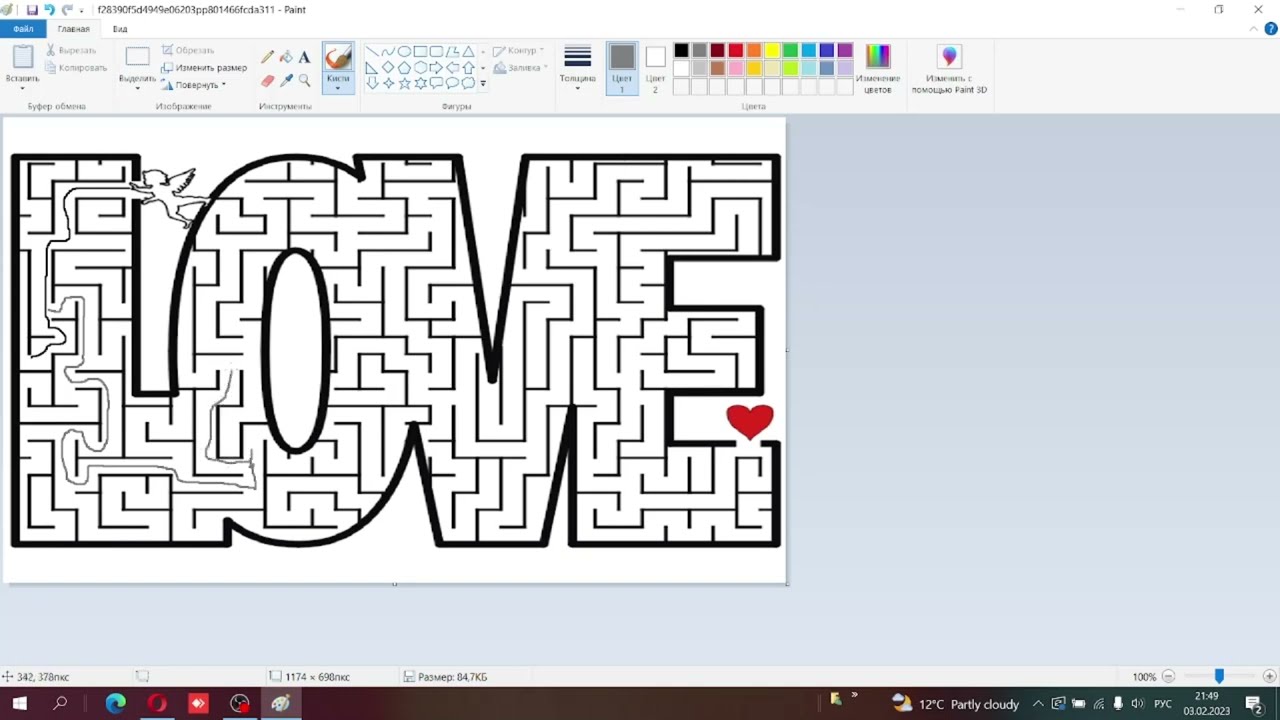Choose the Rounded rectangle shape
The height and width of the screenshot is (720, 1280).
[x=436, y=51]
